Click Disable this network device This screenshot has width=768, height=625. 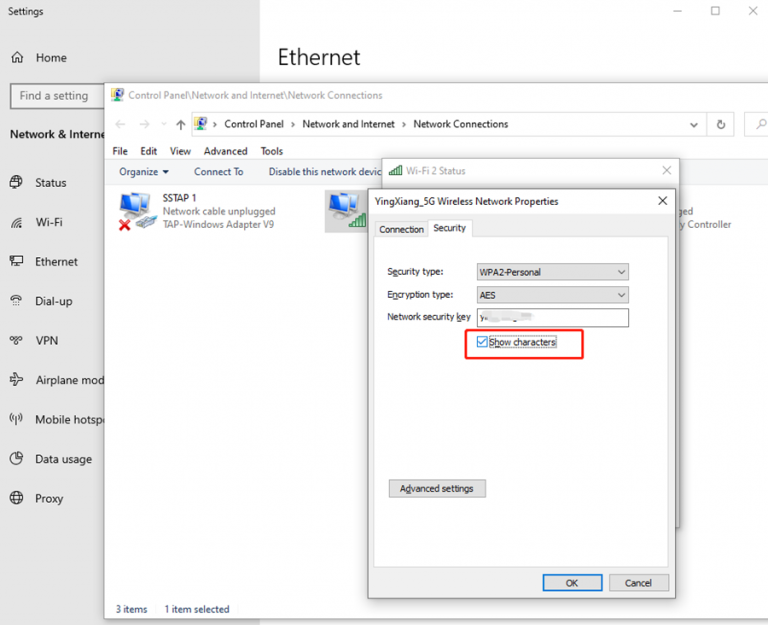pyautogui.click(x=325, y=172)
